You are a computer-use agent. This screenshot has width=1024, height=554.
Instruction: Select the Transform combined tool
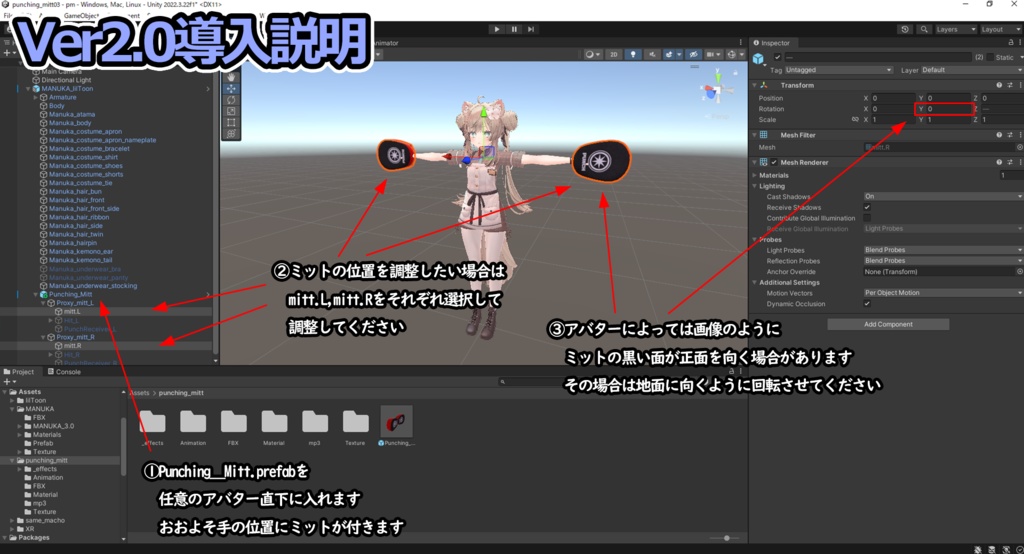coord(231,133)
